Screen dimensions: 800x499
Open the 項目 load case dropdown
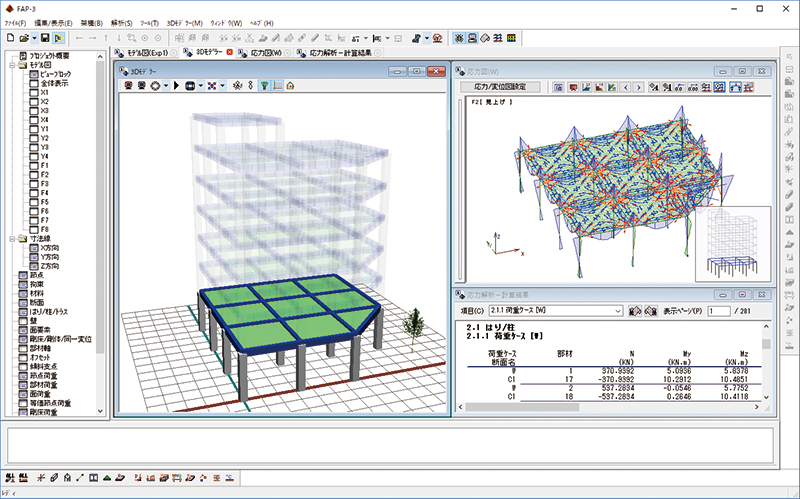tap(620, 311)
